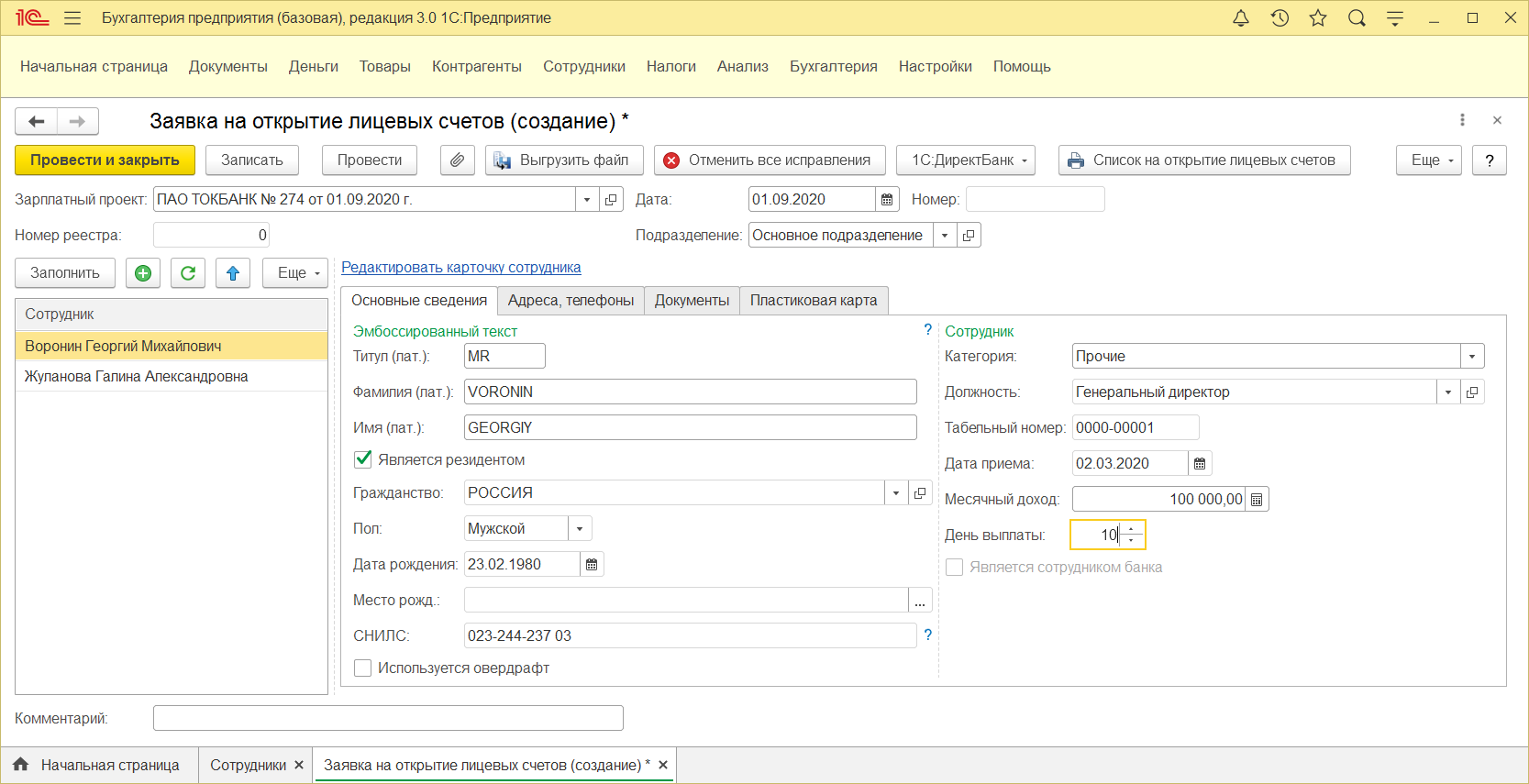Screen dimensions: 1529x784
Task: Open Редактировать карточку сотрудника link
Action: pyautogui.click(x=461, y=268)
